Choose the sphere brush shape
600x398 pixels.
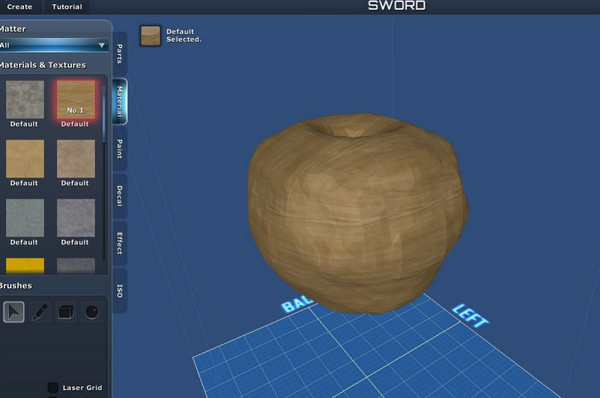point(92,312)
